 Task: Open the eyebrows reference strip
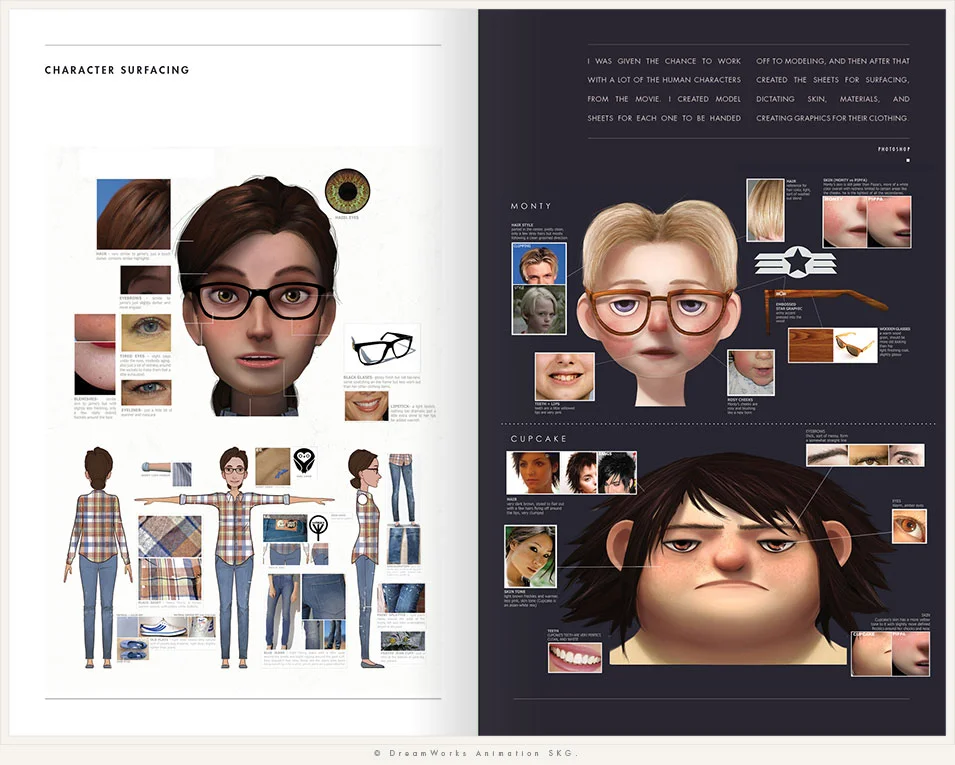click(865, 456)
